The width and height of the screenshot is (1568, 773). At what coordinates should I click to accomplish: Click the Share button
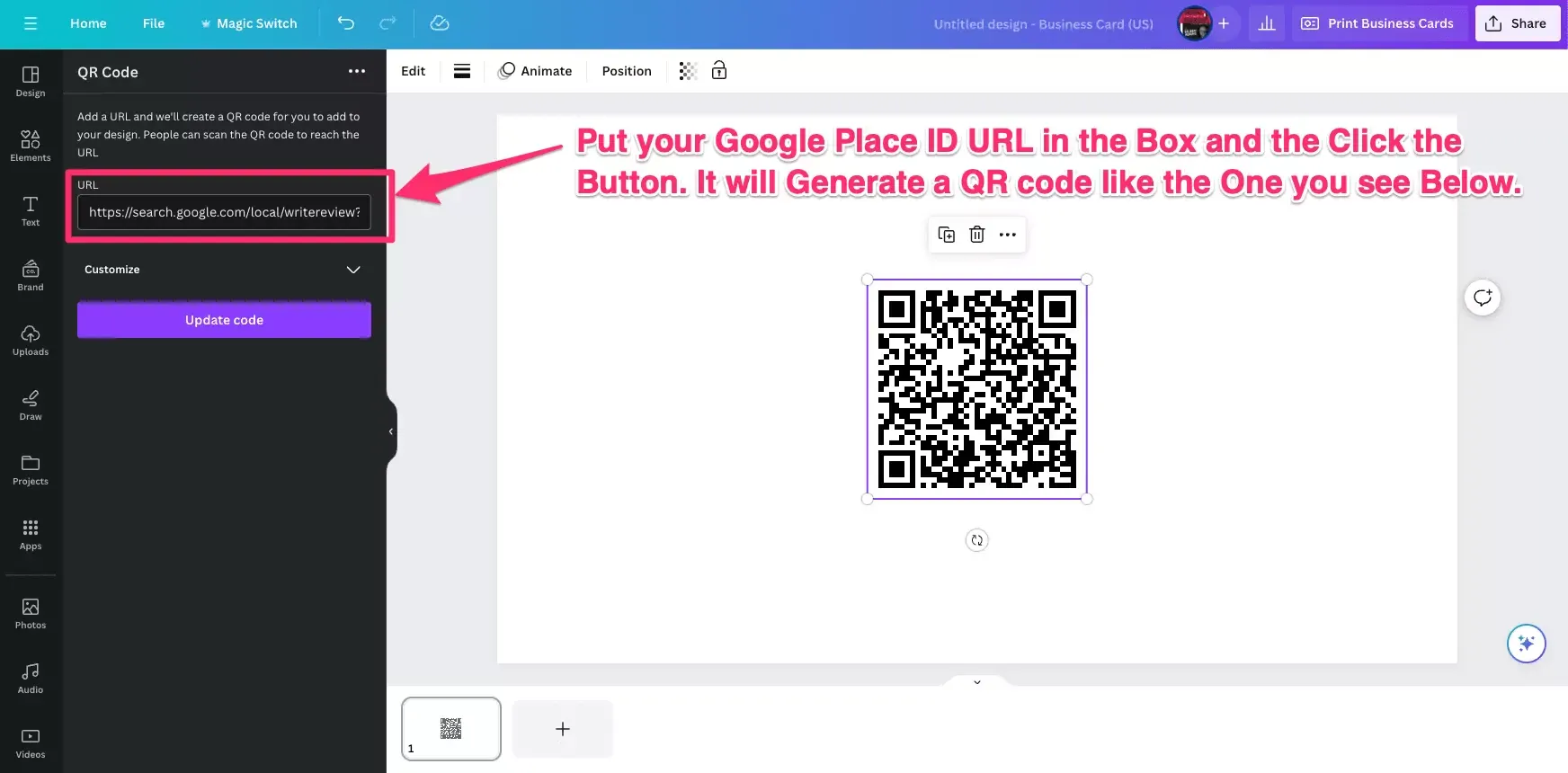coord(1516,23)
